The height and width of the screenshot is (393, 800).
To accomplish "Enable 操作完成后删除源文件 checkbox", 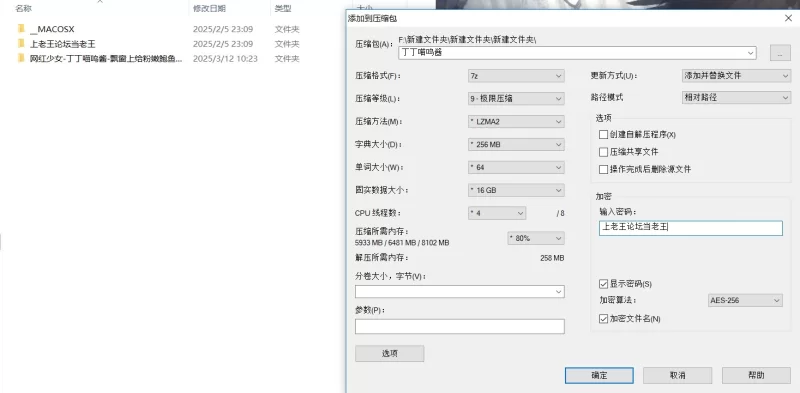I will (604, 169).
